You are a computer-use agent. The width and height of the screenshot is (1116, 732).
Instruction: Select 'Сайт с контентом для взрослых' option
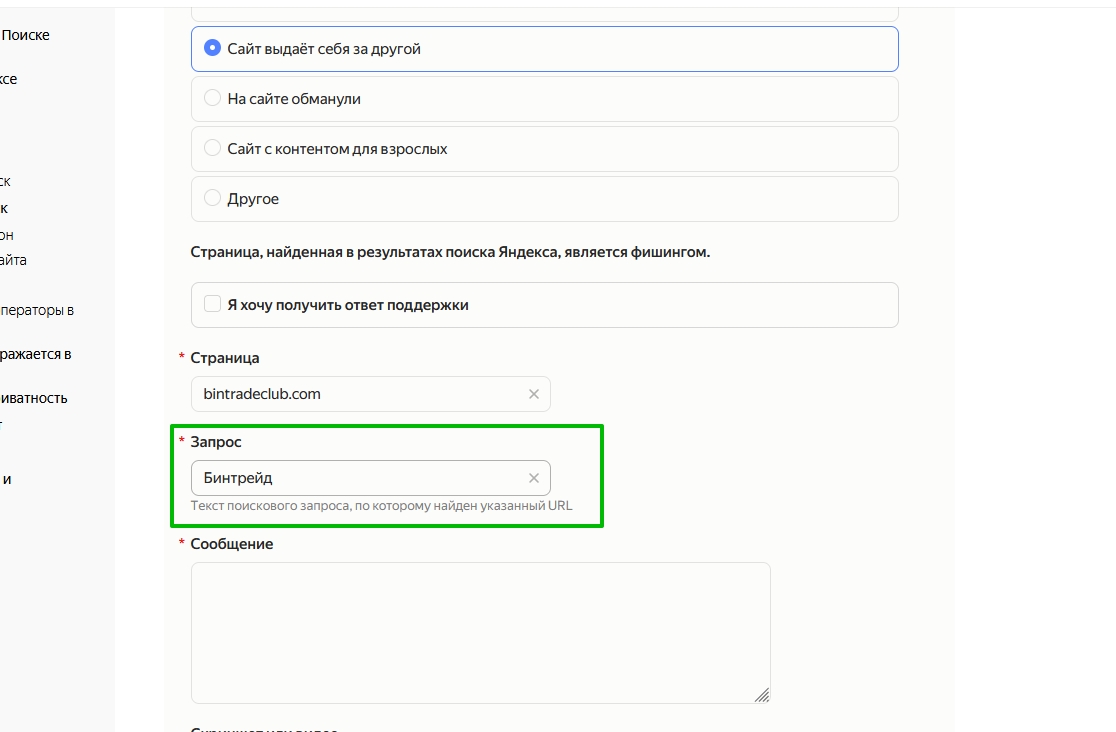tap(212, 149)
